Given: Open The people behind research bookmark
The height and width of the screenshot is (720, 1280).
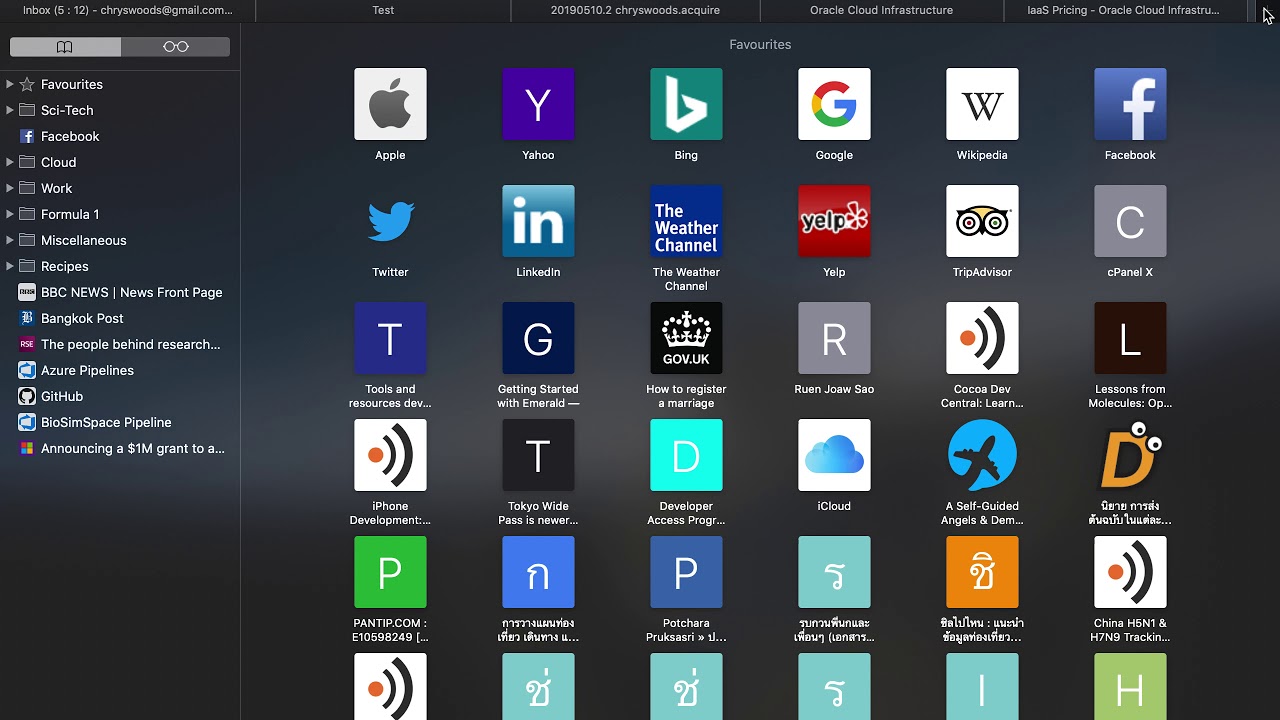Looking at the screenshot, I should [x=120, y=344].
